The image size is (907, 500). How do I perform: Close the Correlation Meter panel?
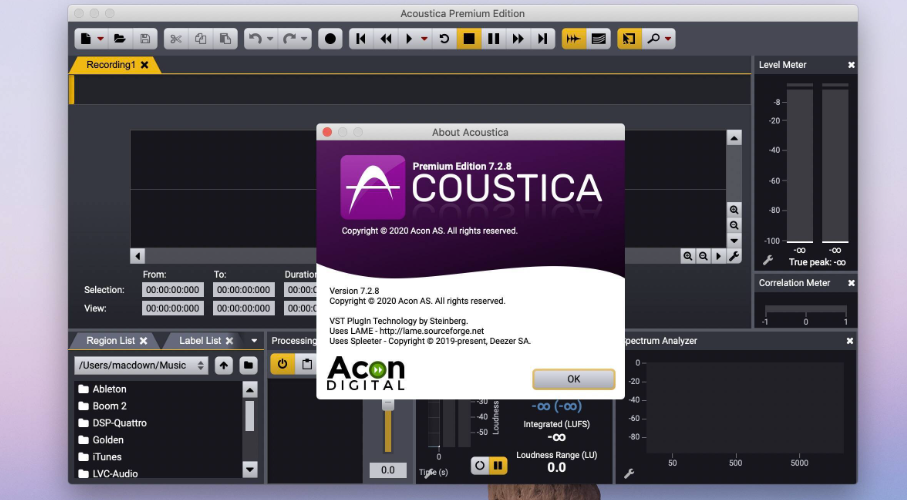pyautogui.click(x=851, y=283)
